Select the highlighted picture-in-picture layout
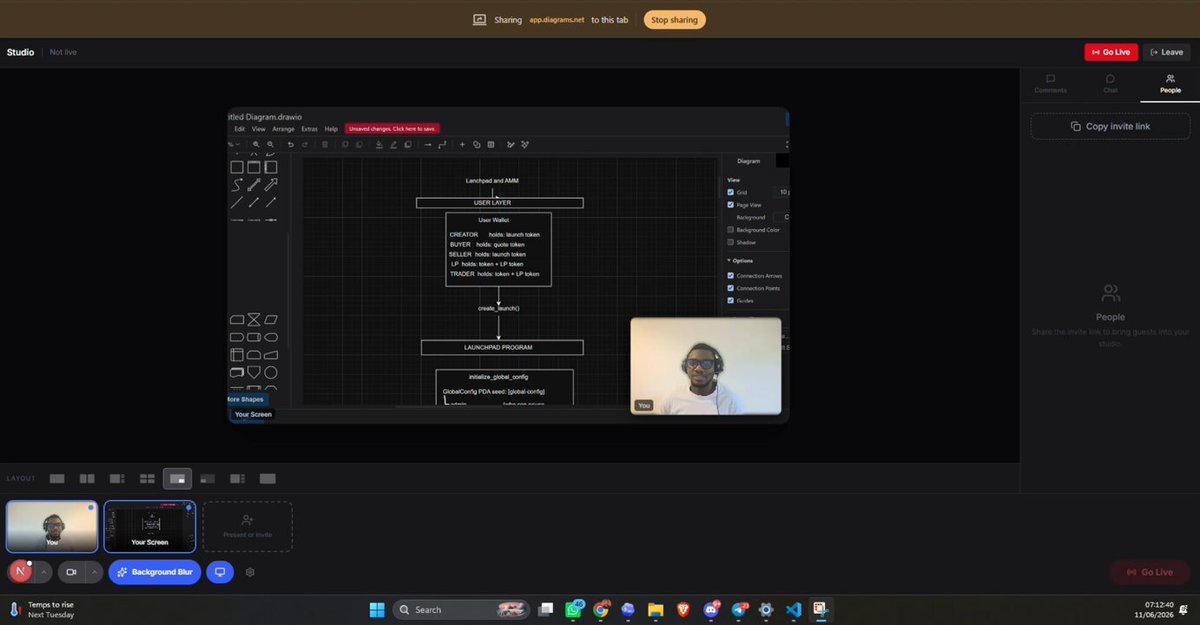The height and width of the screenshot is (625, 1200). (177, 479)
